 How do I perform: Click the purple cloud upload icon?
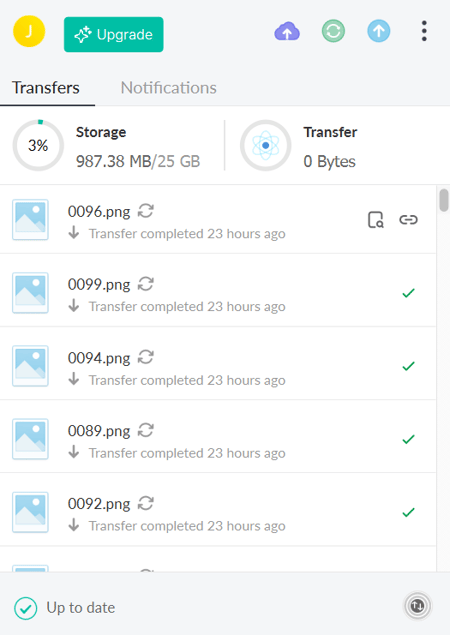tap(287, 31)
